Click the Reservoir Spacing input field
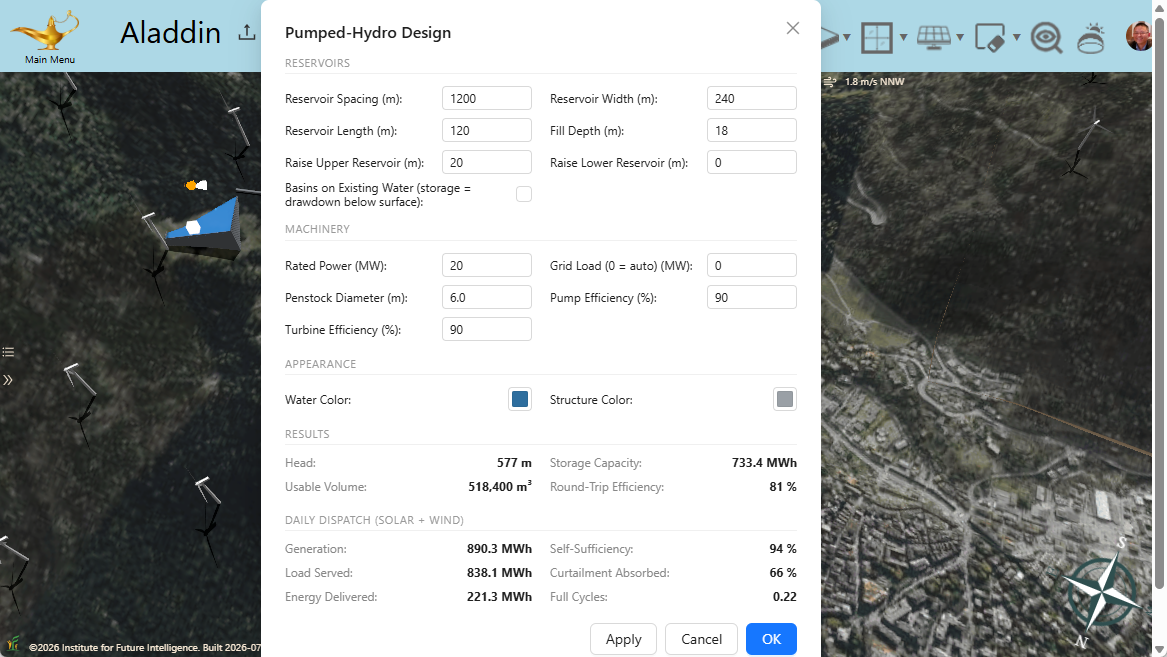 click(x=487, y=98)
